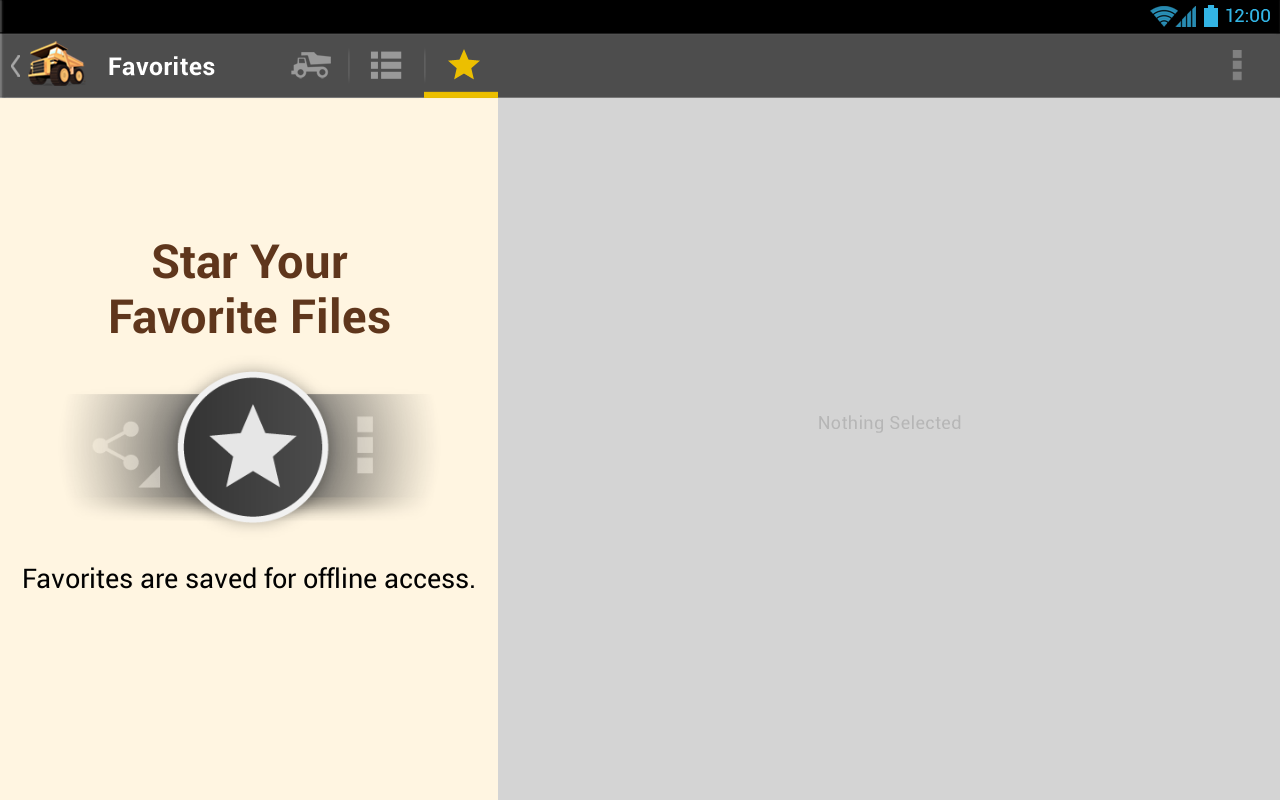Click the Favorites title text
This screenshot has width=1280, height=800.
click(161, 67)
